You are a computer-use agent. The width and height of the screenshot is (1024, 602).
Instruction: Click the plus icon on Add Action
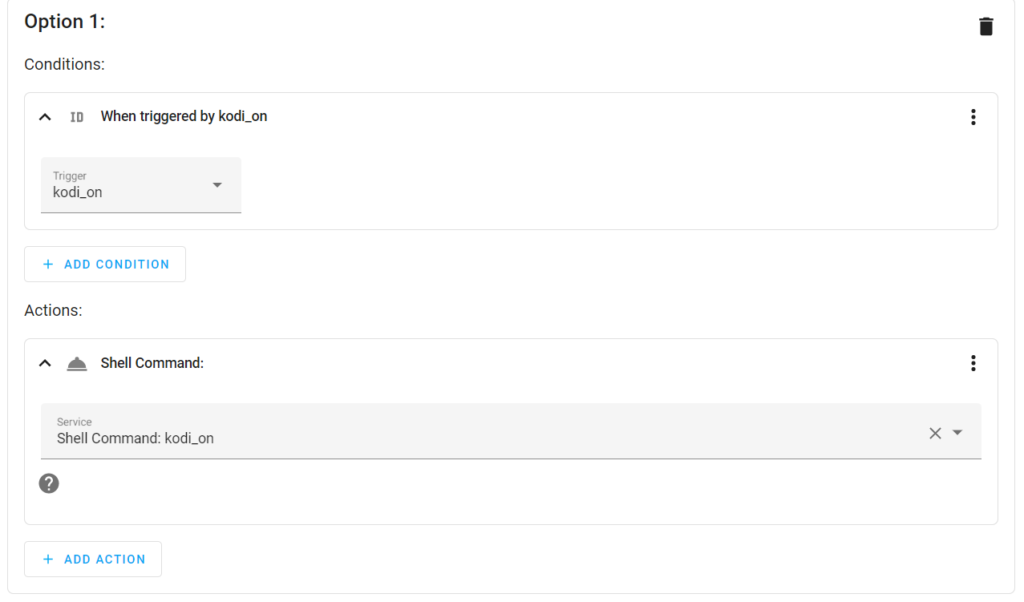[x=48, y=560]
